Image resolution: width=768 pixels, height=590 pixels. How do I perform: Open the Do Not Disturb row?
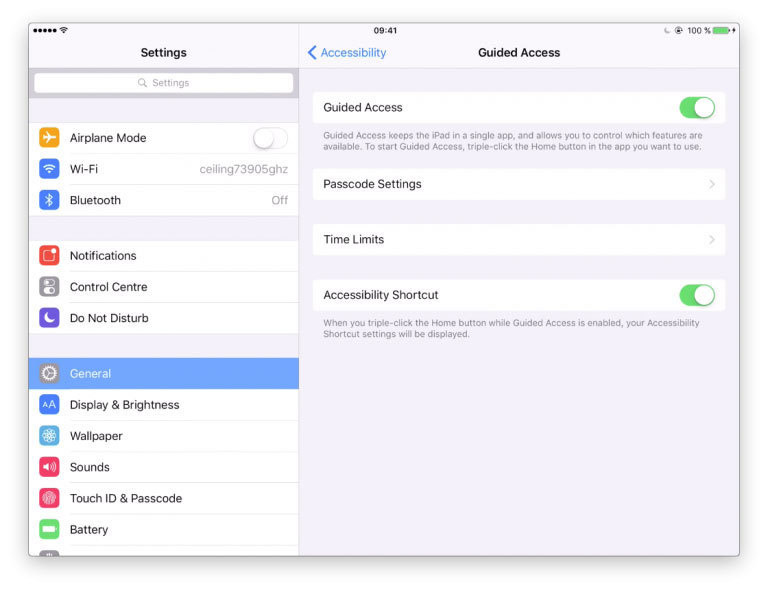click(164, 318)
